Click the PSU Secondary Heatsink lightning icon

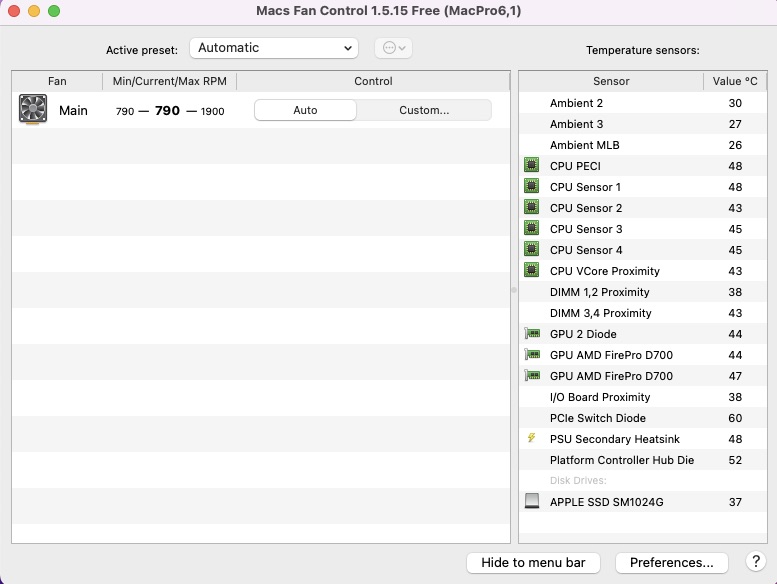[531, 438]
